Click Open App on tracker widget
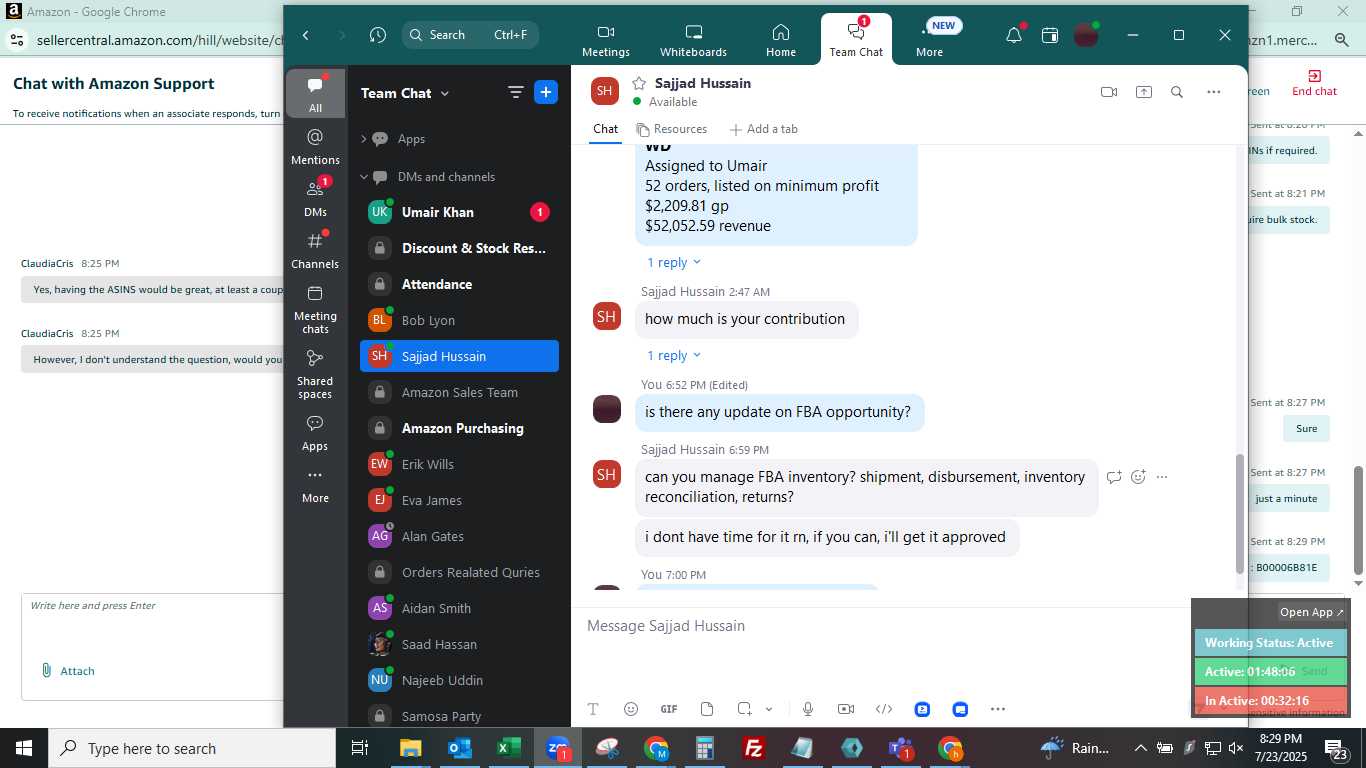Viewport: 1366px width, 768px height. coord(1312,612)
